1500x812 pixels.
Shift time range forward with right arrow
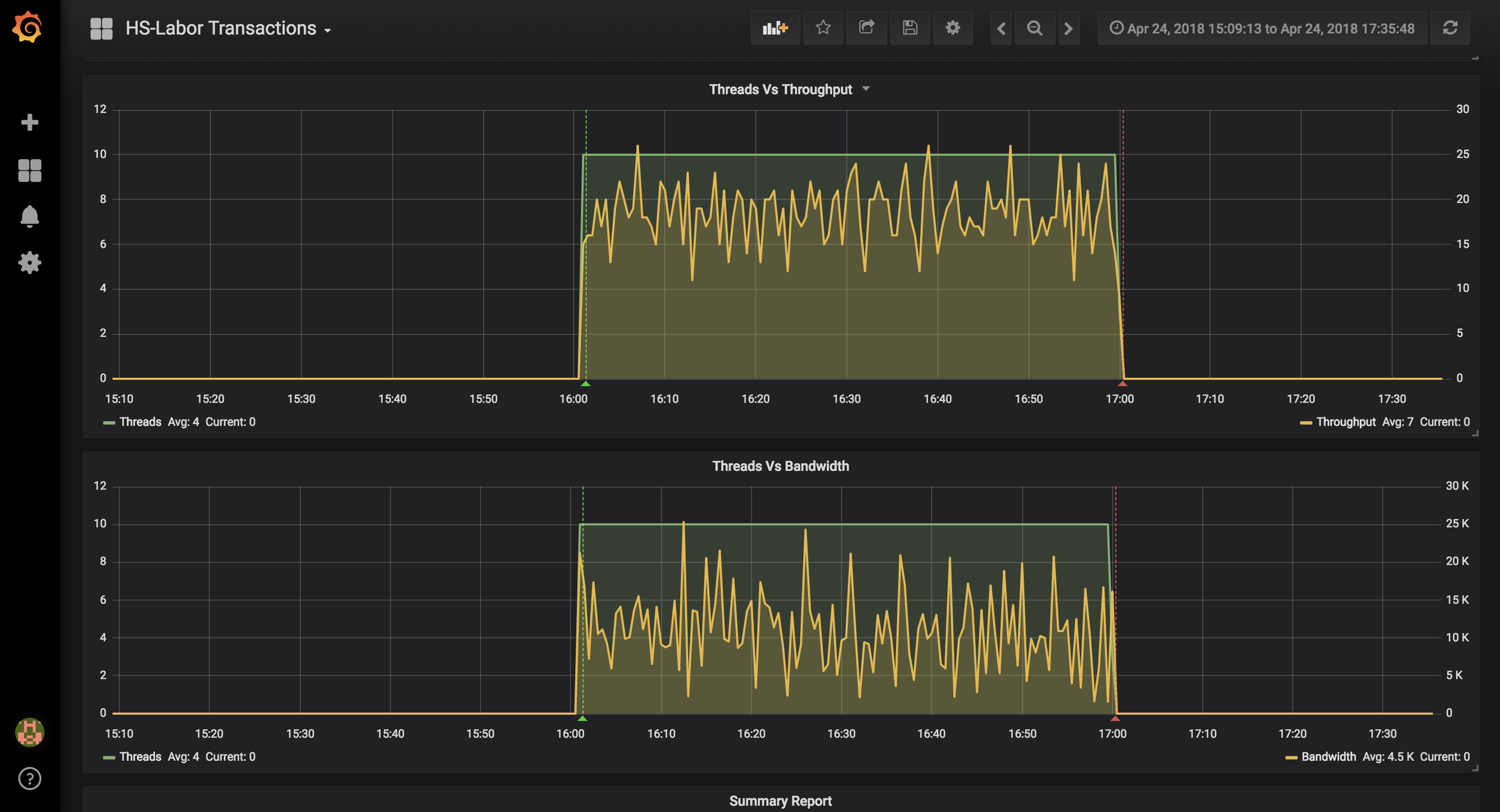pyautogui.click(x=1069, y=29)
